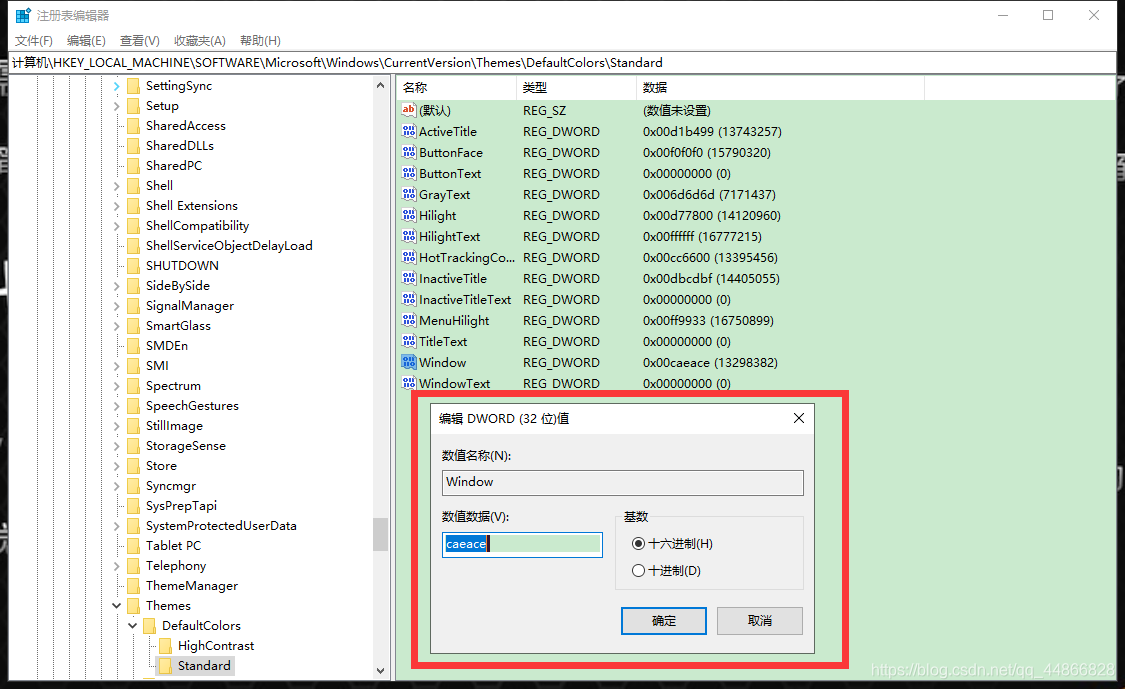Click the REG_DWORD icon beside ActiveTitle
The width and height of the screenshot is (1125, 689).
coord(410,131)
